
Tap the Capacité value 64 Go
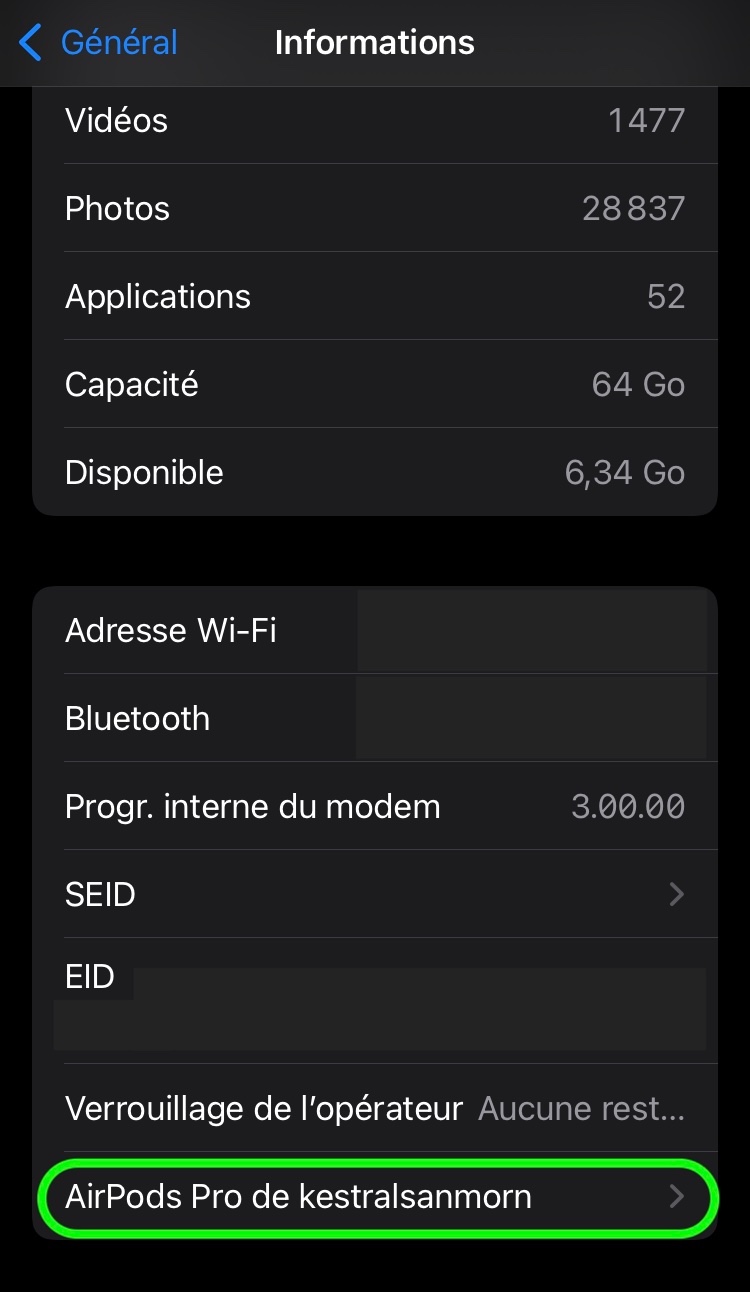click(x=638, y=385)
